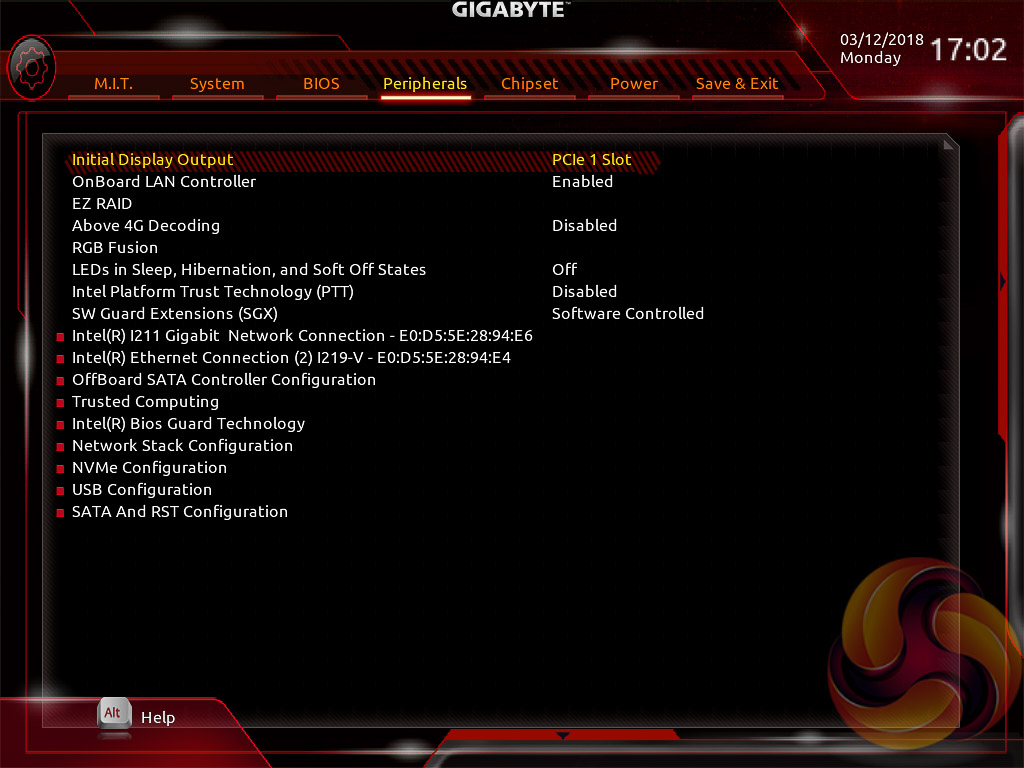This screenshot has width=1024, height=768.
Task: Select the Peripherals tab
Action: point(425,84)
